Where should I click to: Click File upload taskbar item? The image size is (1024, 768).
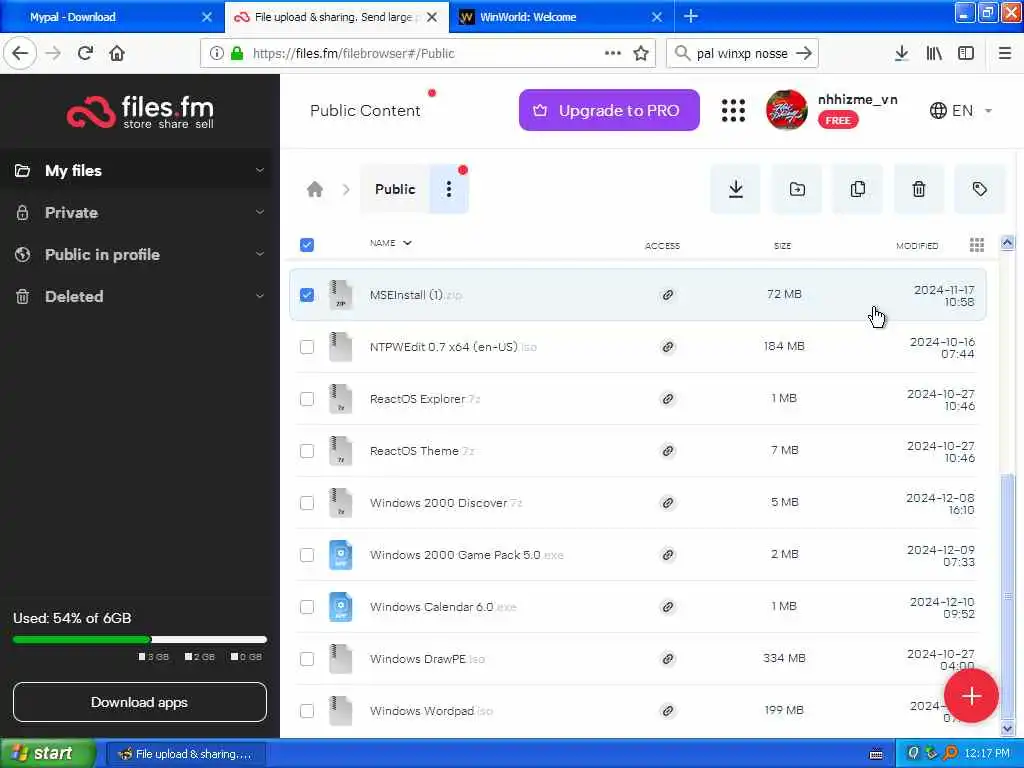pyautogui.click(x=185, y=754)
